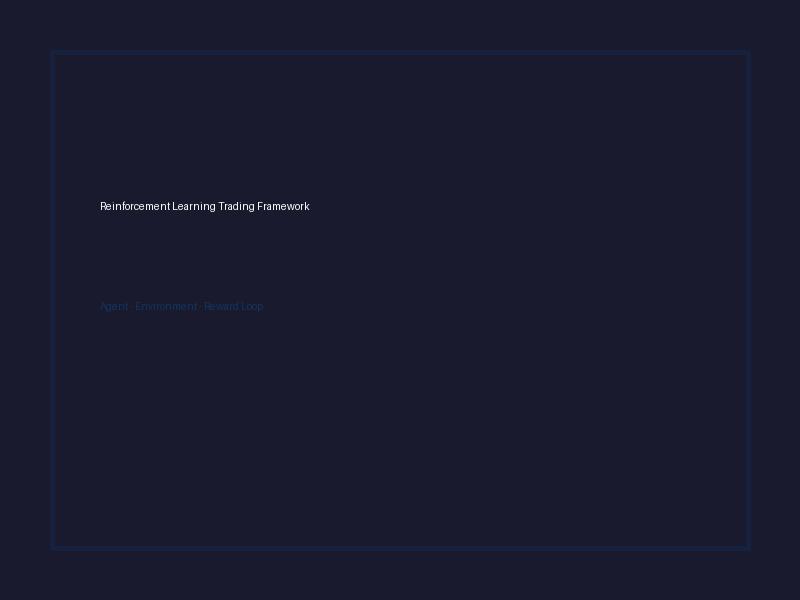The width and height of the screenshot is (800, 600).
Task: Click the bottom edge of slide frame
Action: [401, 548]
